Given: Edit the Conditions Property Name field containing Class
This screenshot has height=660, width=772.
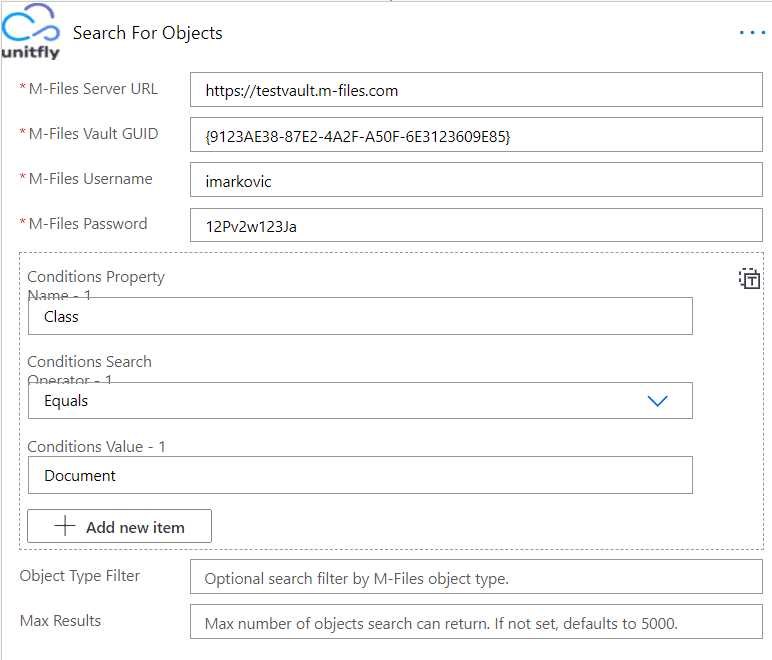Looking at the screenshot, I should (x=360, y=316).
